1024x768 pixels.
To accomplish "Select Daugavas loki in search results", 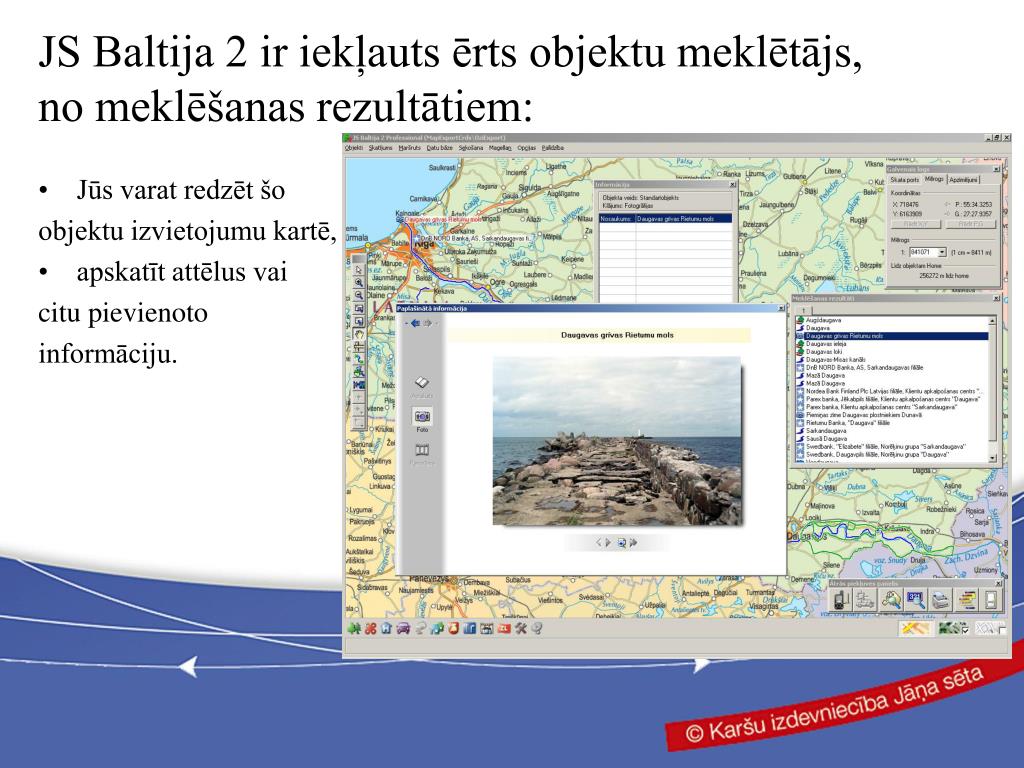I will pos(824,352).
